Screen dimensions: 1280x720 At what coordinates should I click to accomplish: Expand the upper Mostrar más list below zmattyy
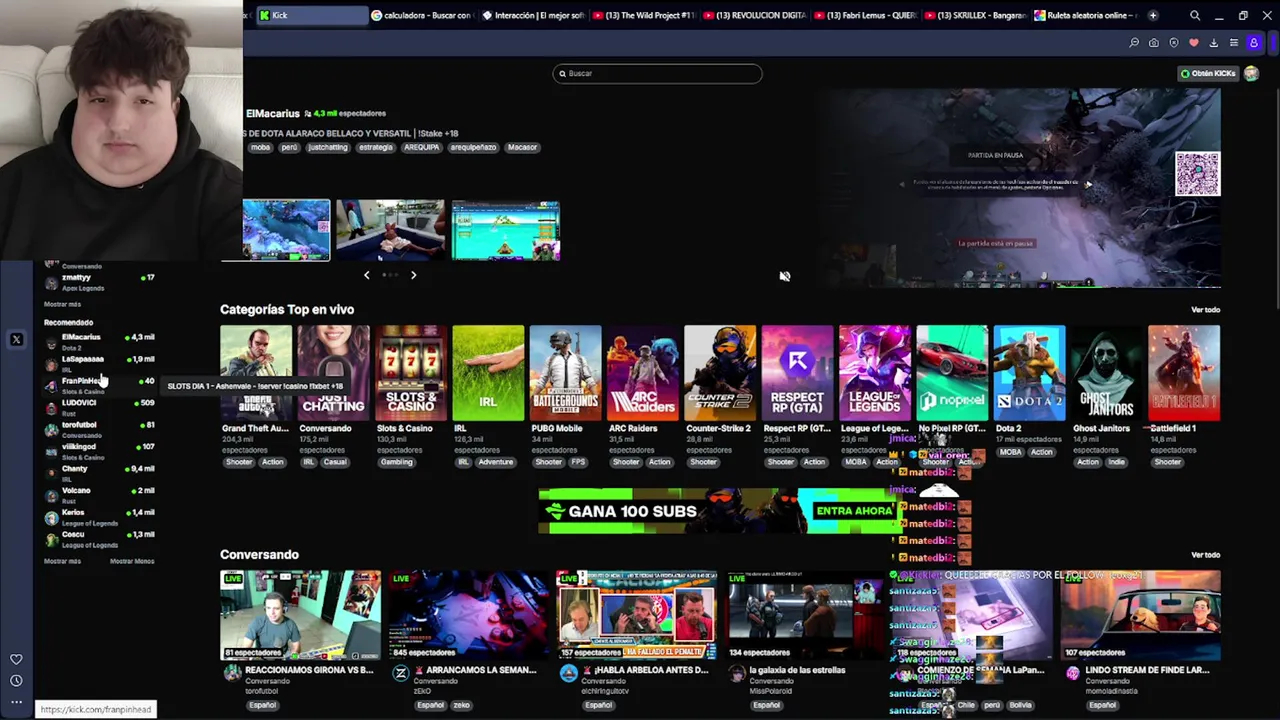pyautogui.click(x=62, y=304)
